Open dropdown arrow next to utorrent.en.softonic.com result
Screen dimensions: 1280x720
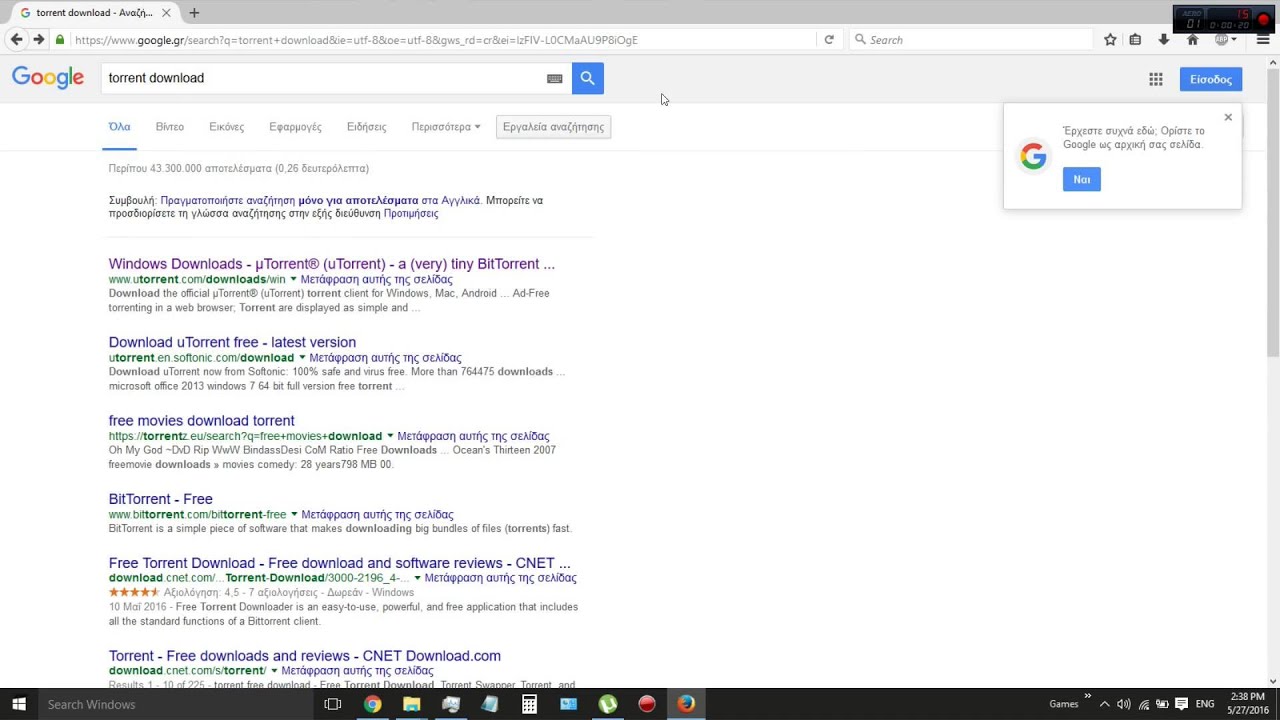(302, 357)
